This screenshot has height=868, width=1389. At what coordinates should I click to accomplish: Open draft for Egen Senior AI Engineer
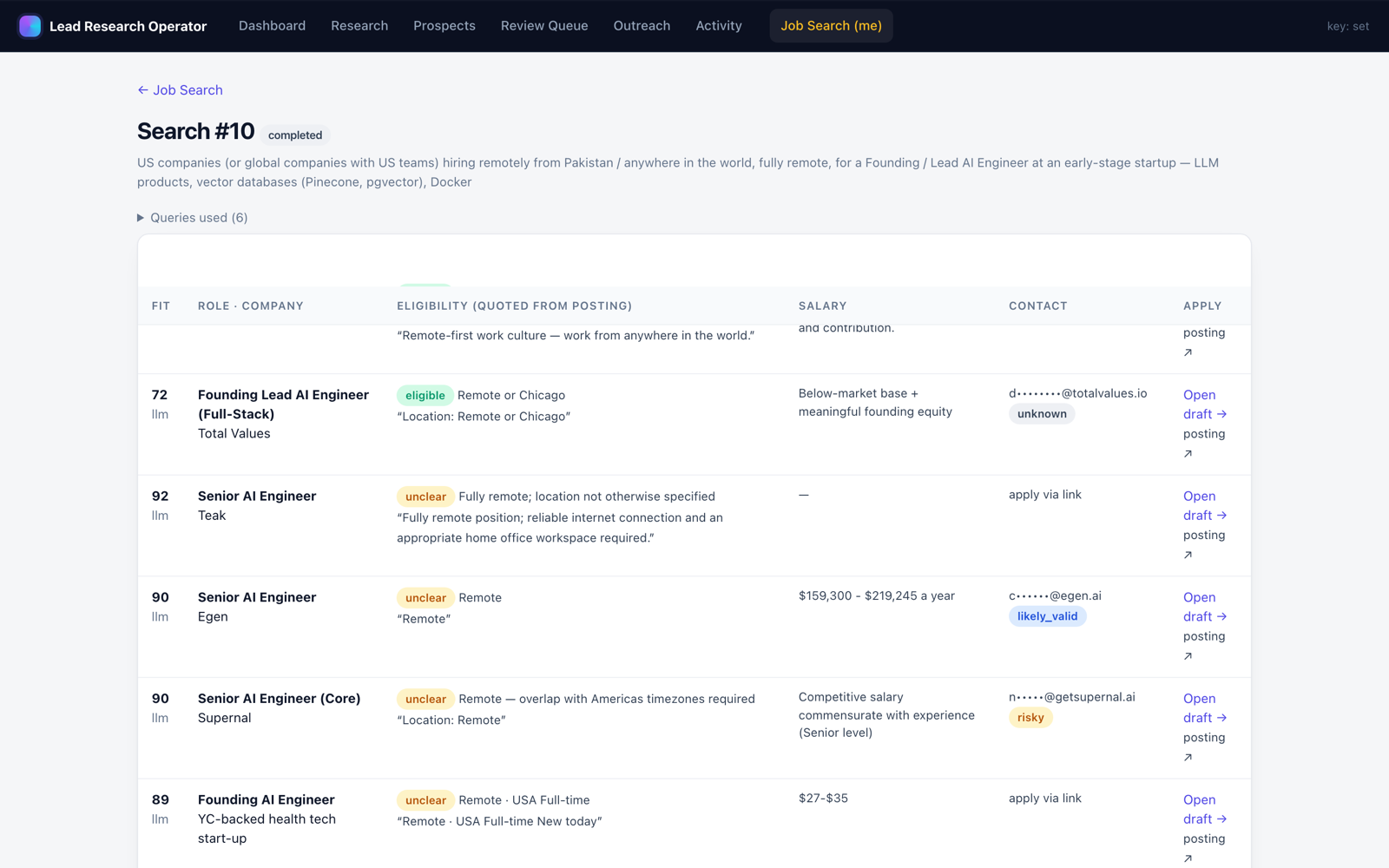pos(1204,607)
